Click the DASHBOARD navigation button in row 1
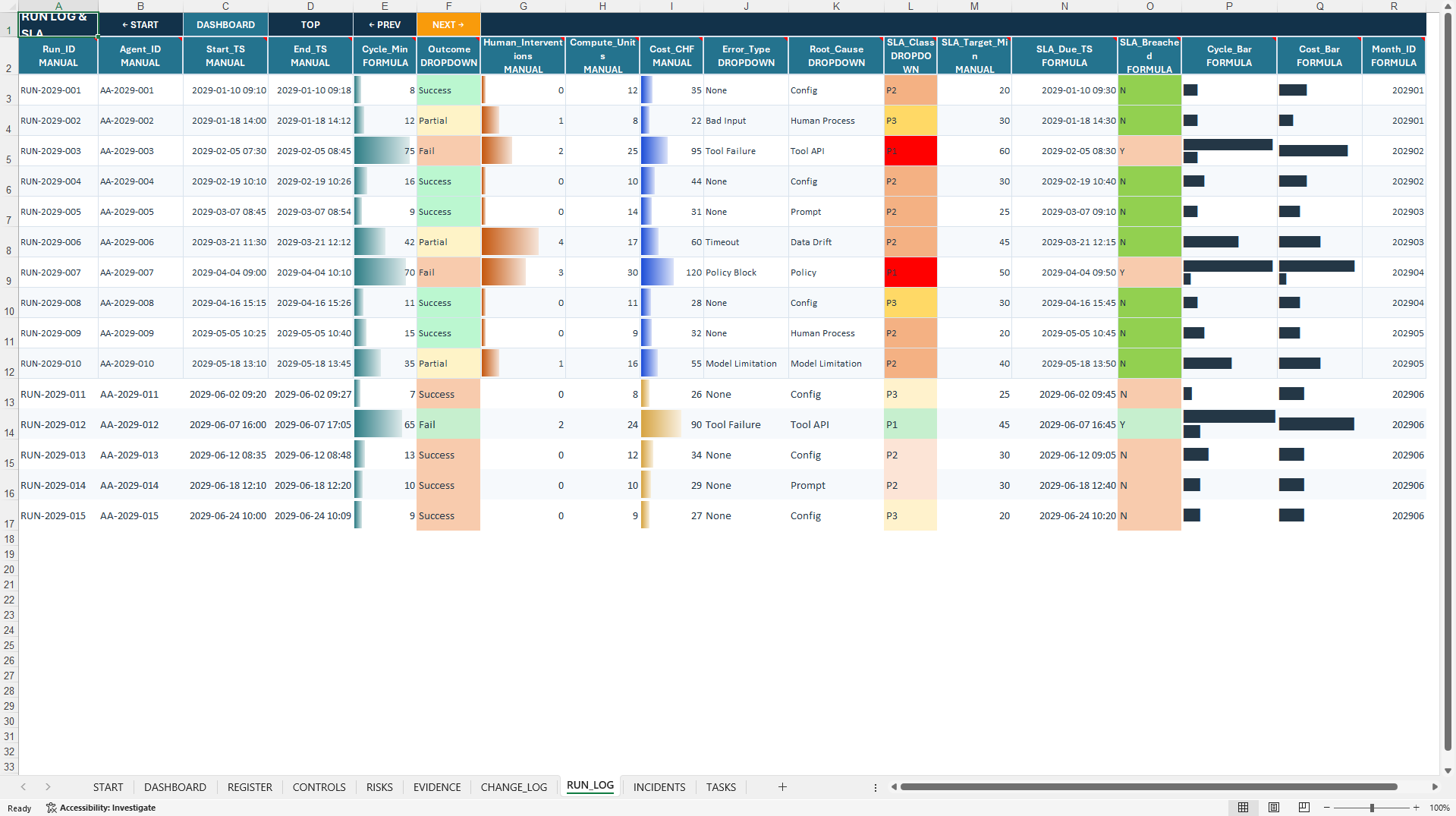The width and height of the screenshot is (1456, 816). click(225, 24)
